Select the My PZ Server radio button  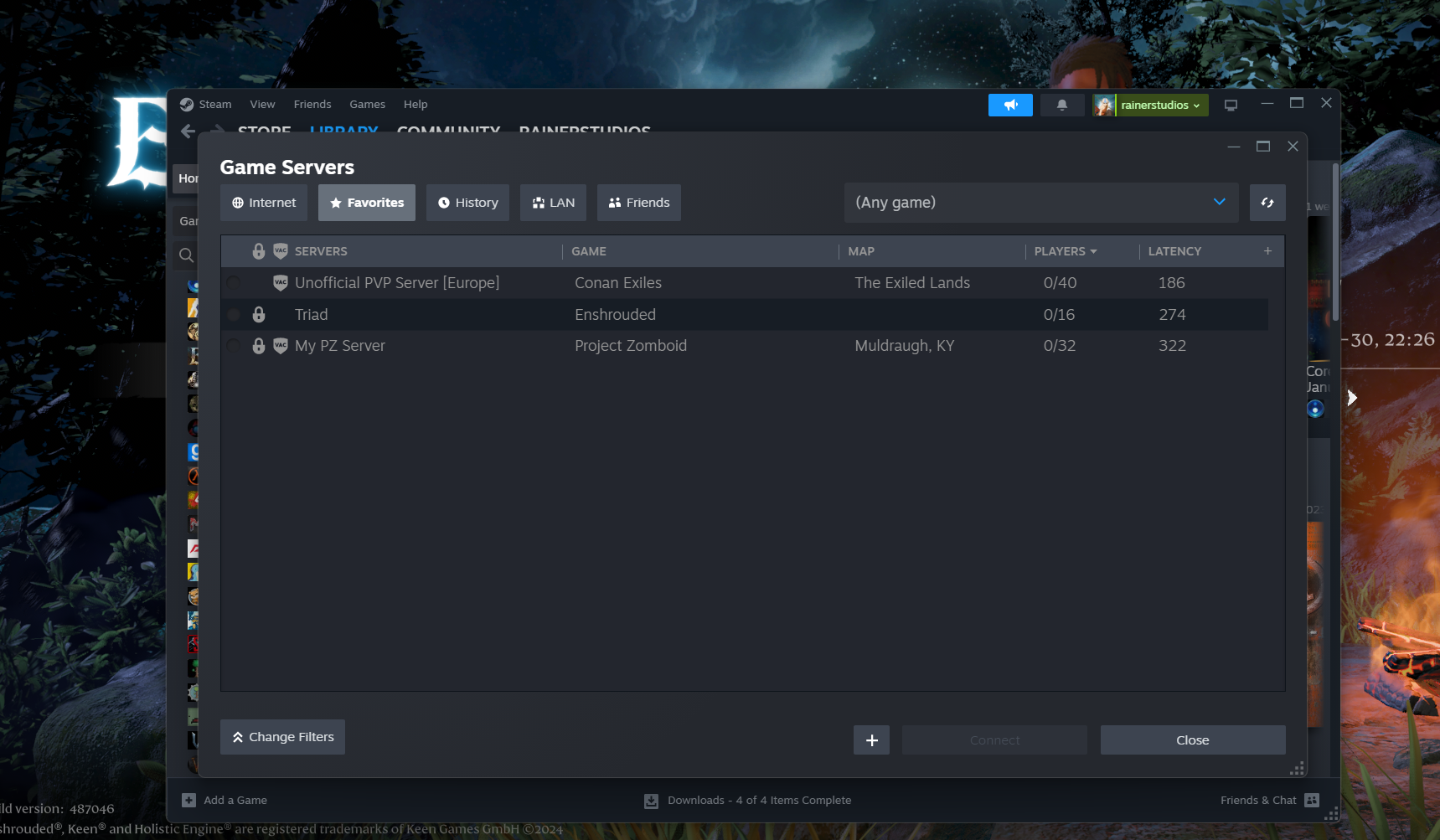click(233, 345)
